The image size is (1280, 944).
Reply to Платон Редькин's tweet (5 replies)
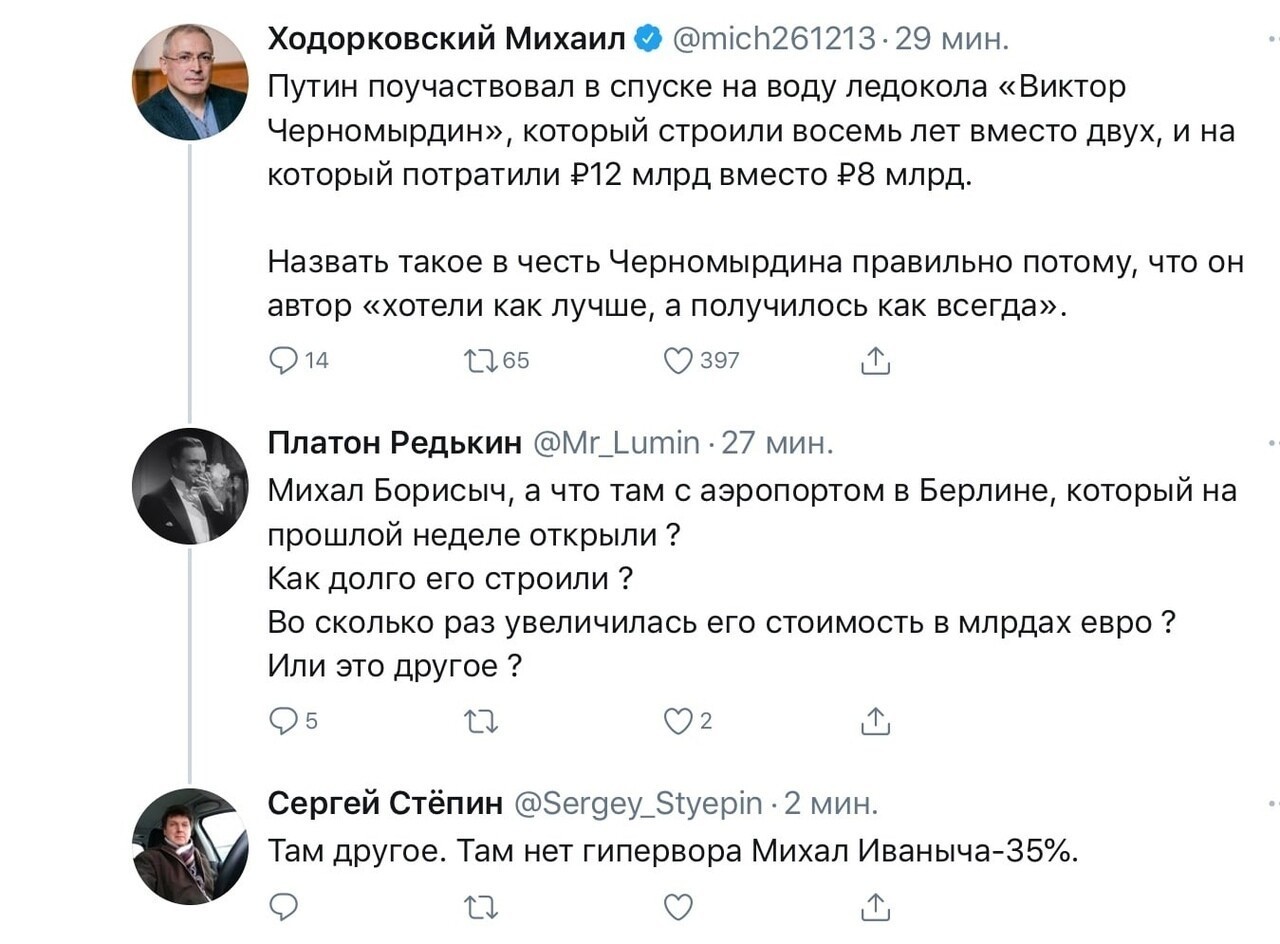point(294,720)
